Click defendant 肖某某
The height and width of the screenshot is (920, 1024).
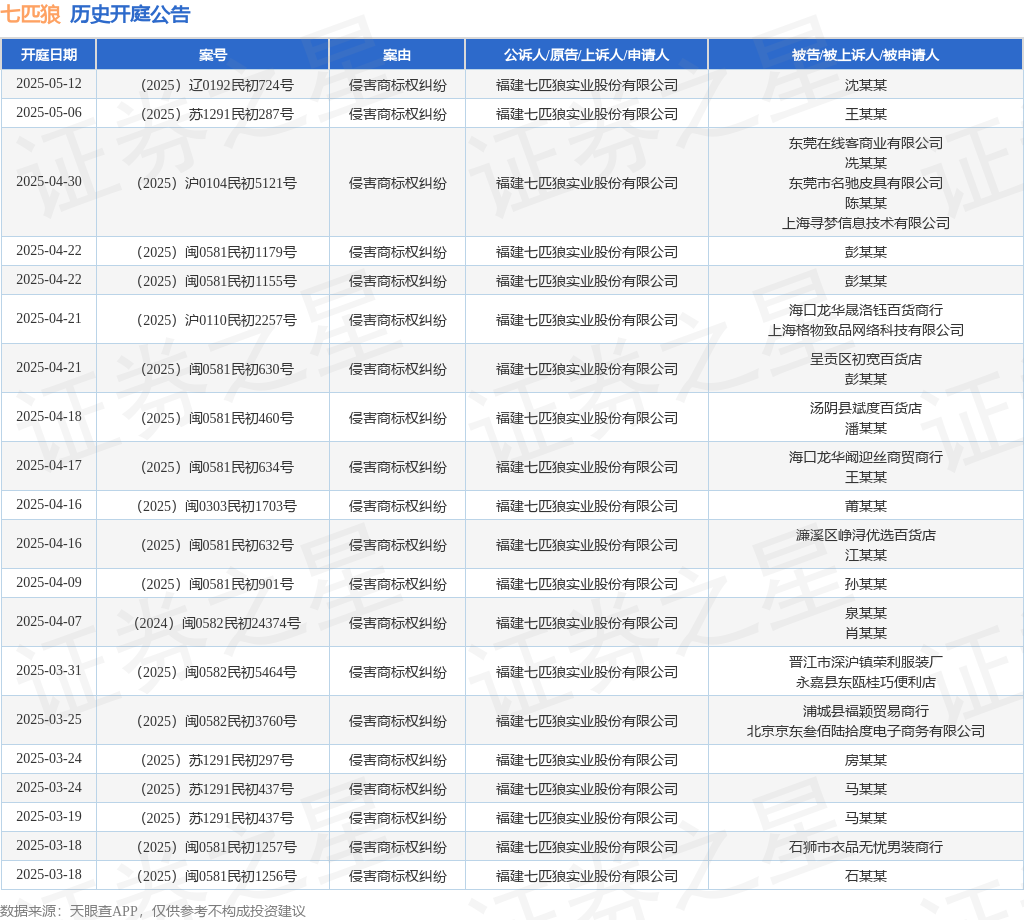click(x=866, y=633)
